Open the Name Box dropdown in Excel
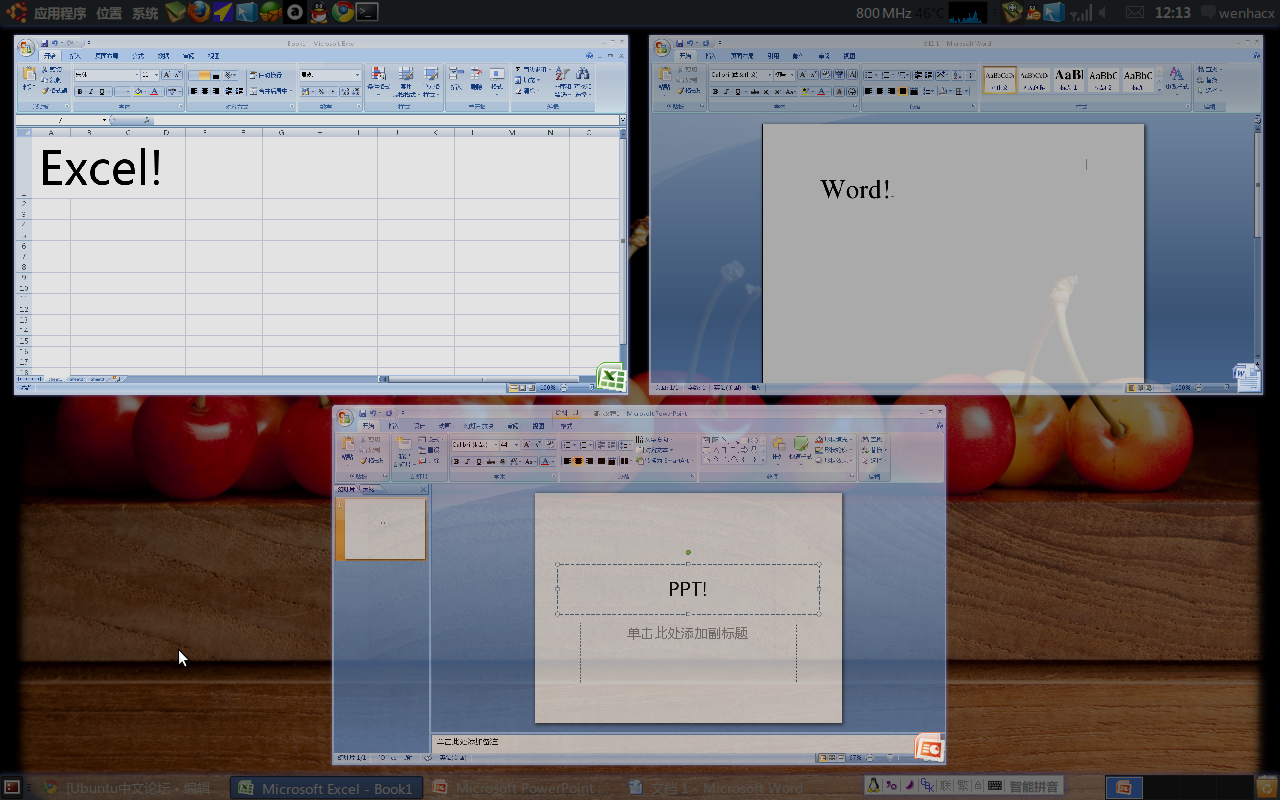Viewport: 1280px width, 800px height. pos(104,120)
